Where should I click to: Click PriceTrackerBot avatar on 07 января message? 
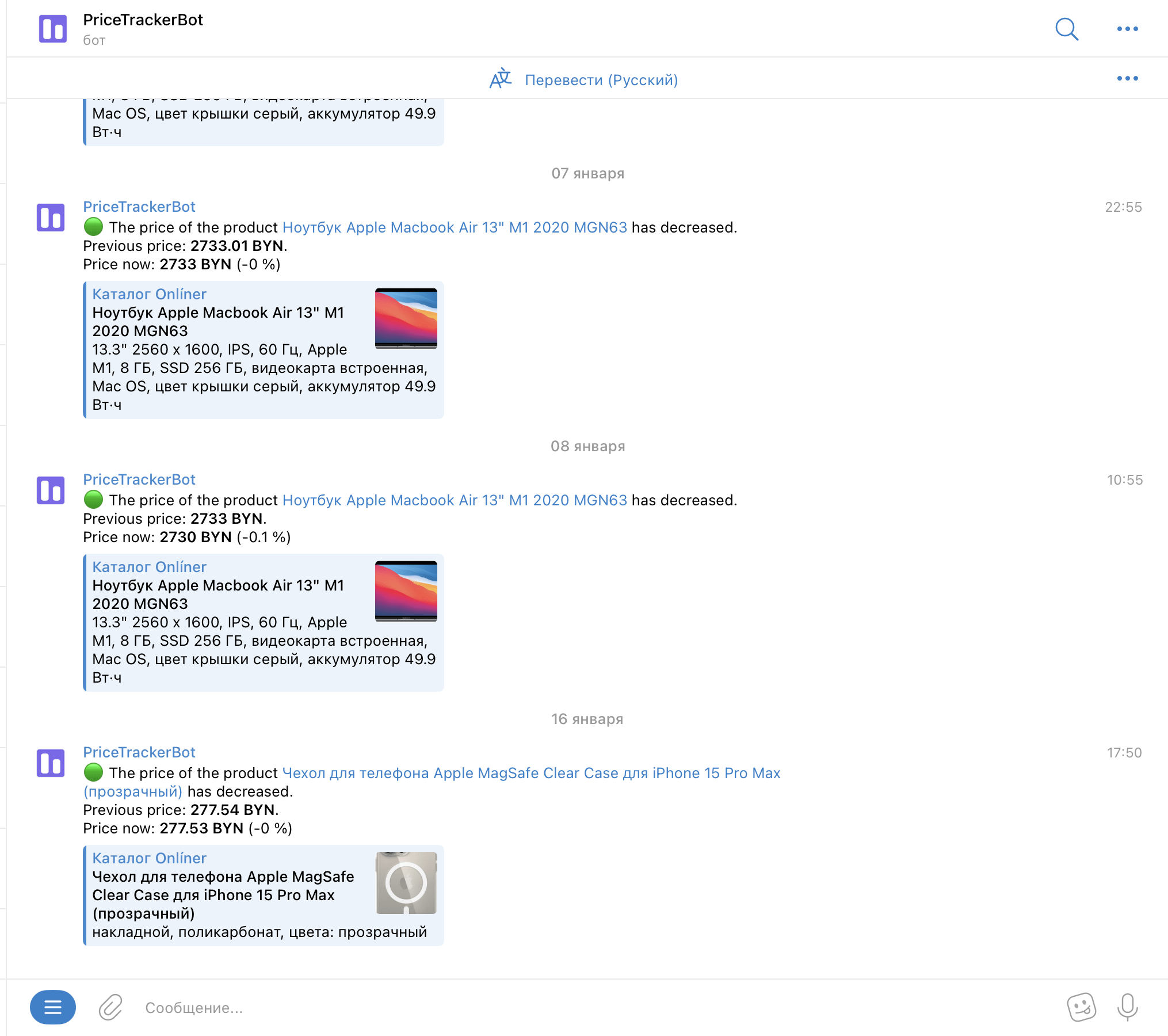coord(51,218)
